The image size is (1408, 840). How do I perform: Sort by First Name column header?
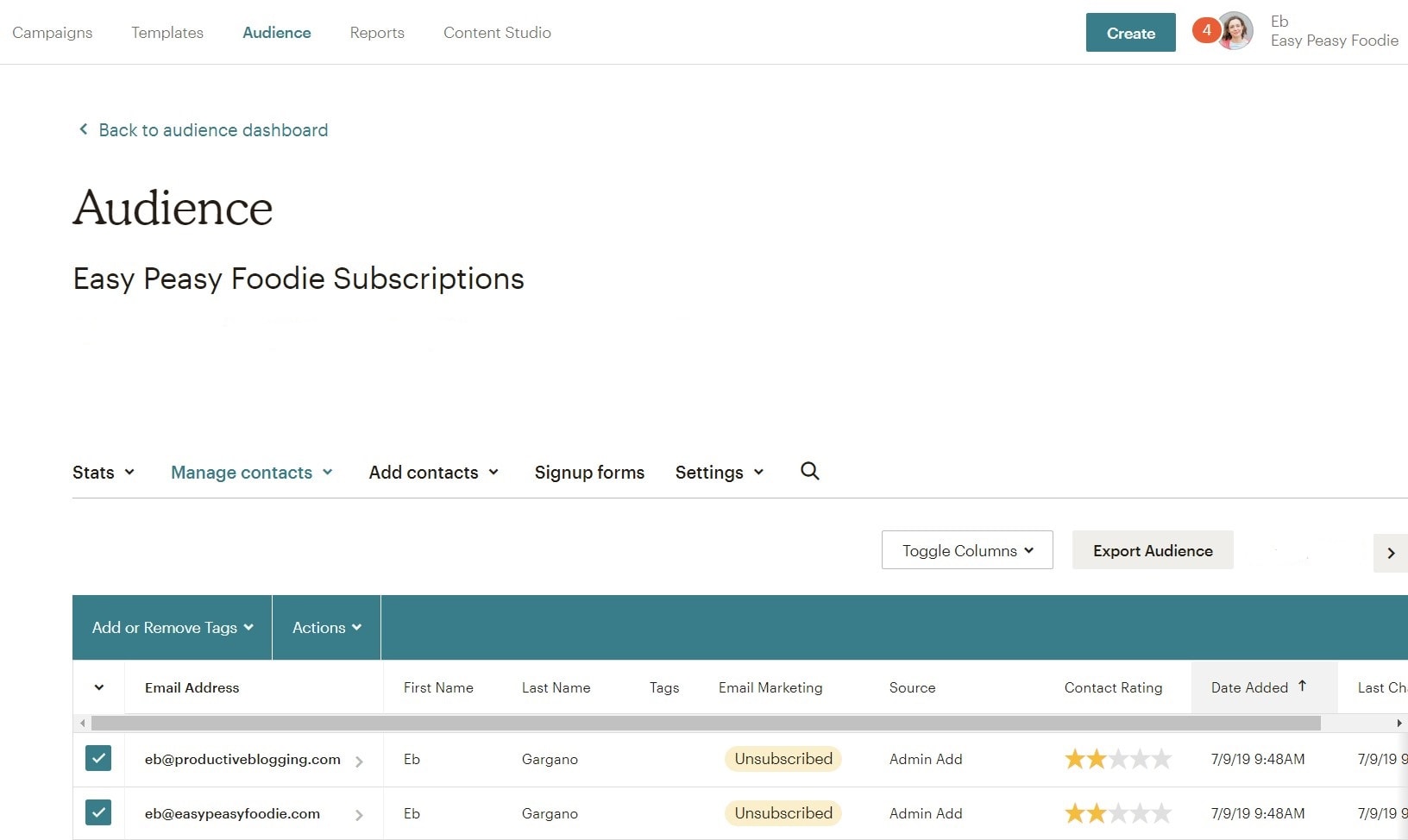[438, 687]
